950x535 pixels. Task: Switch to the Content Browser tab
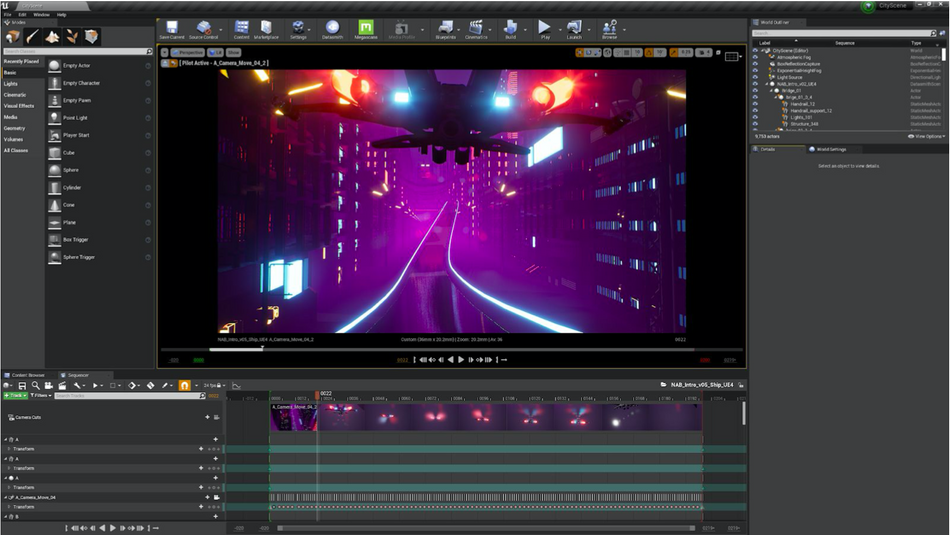(x=28, y=375)
